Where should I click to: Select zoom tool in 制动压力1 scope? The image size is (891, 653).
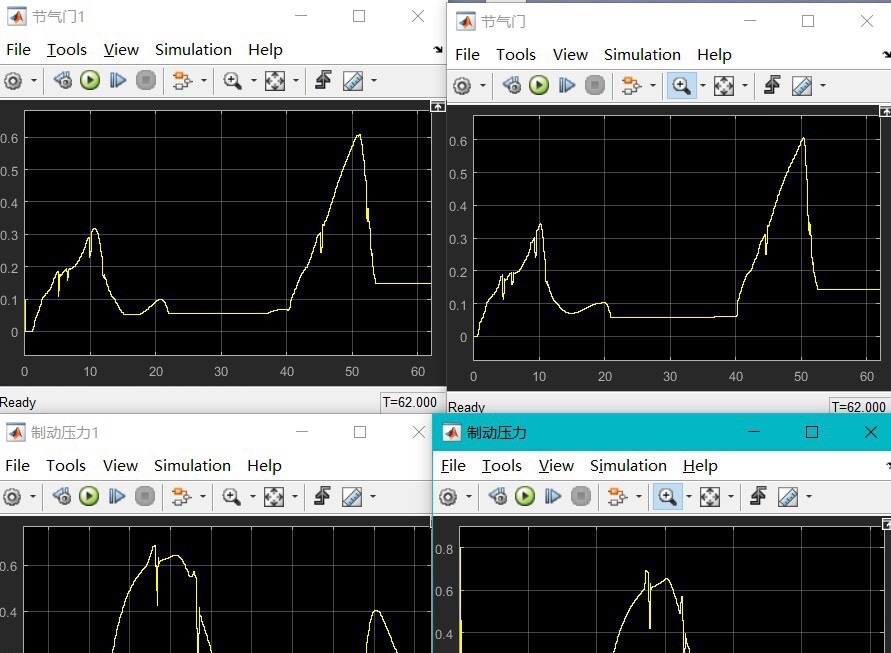[x=231, y=497]
